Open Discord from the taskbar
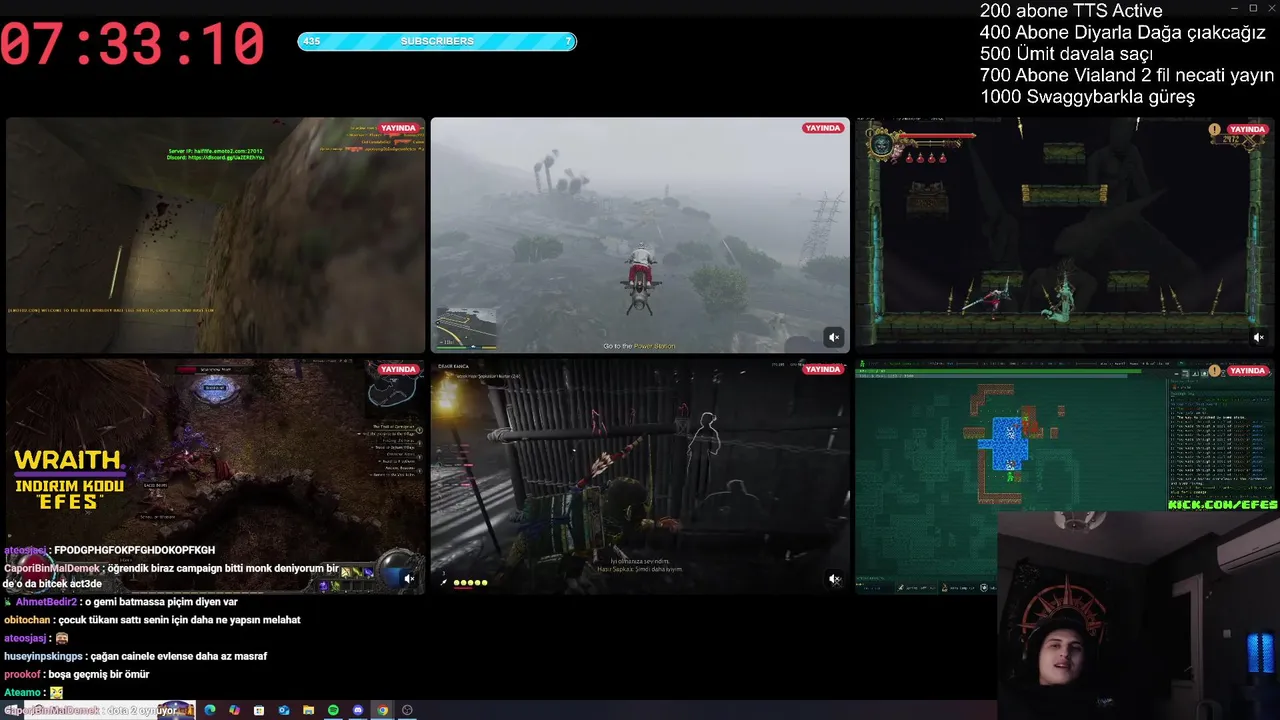 coord(358,710)
